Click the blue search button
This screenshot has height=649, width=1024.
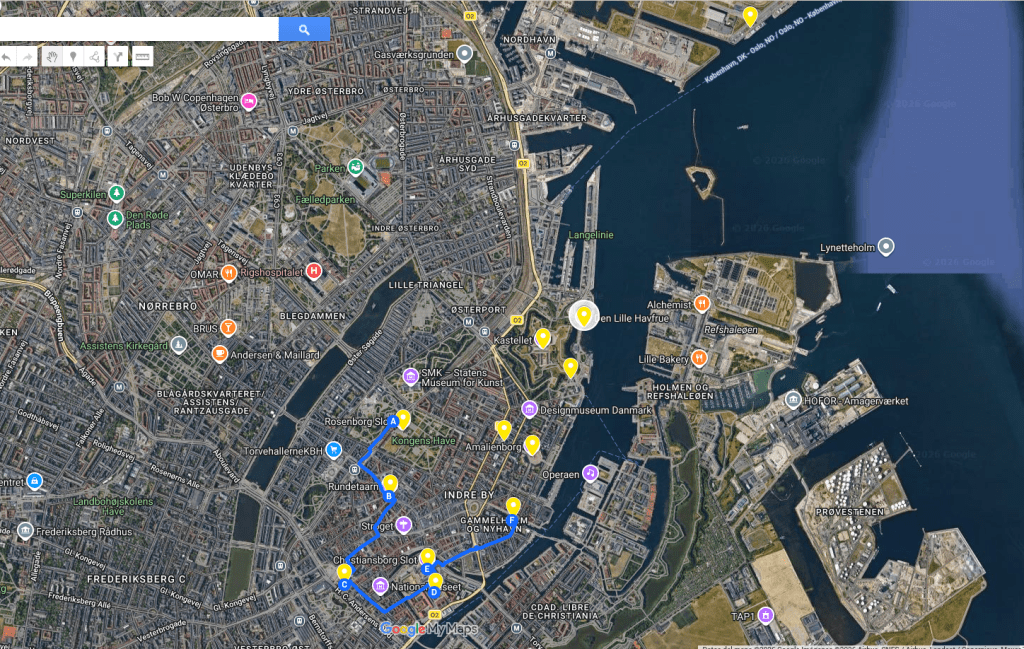(304, 30)
